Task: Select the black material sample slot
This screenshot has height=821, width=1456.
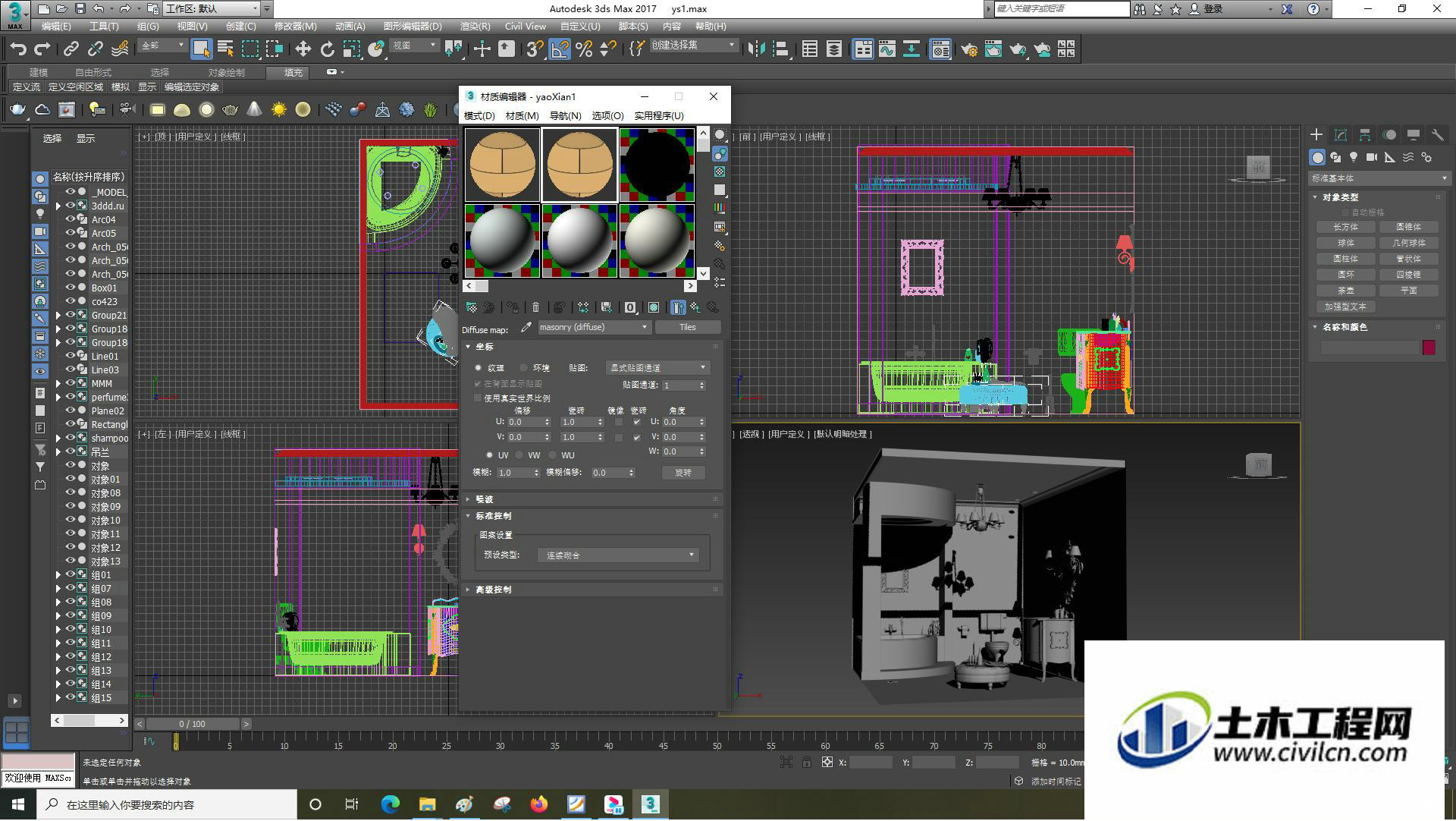Action: tap(657, 165)
